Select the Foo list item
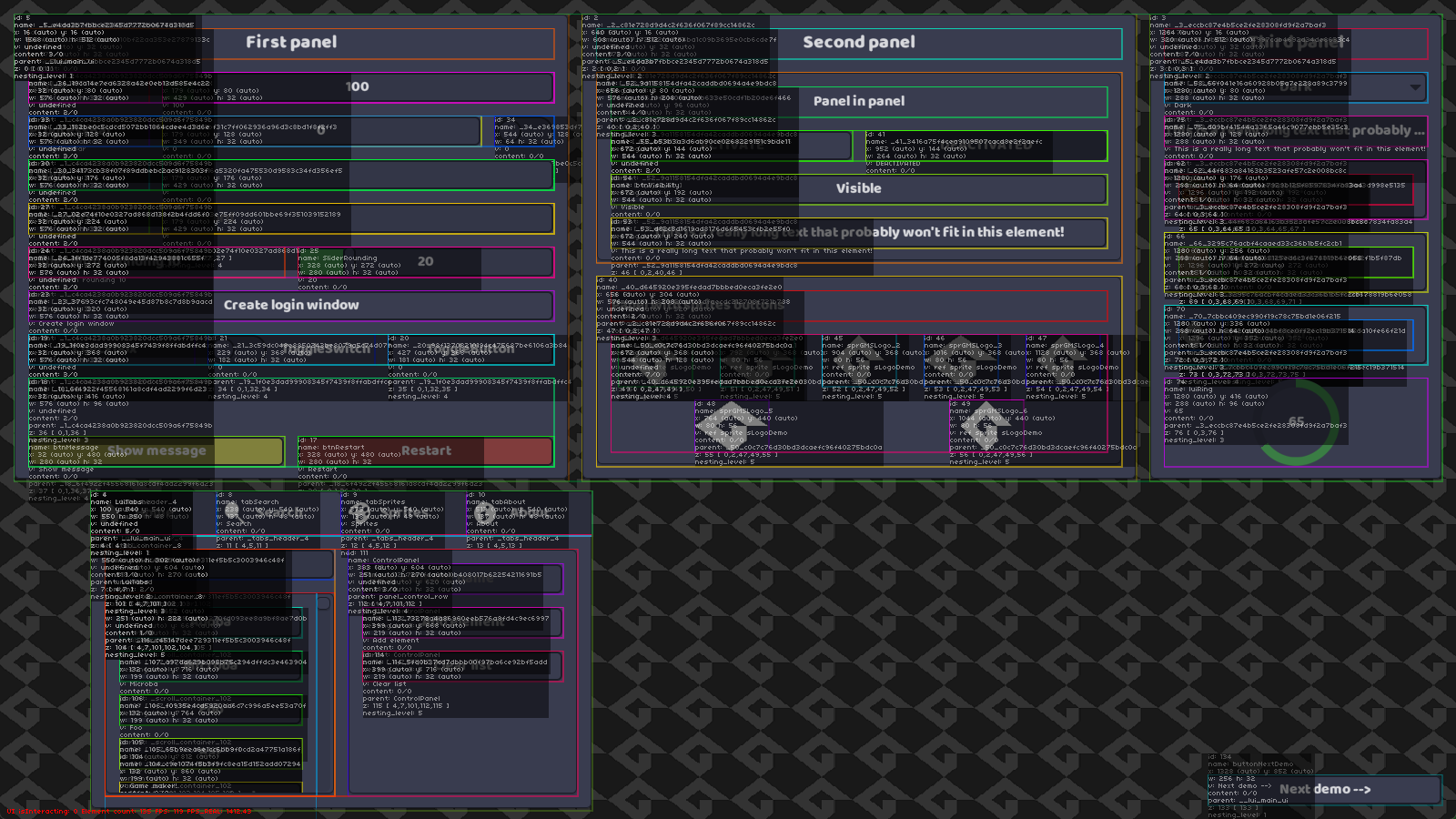This screenshot has height=819, width=1456. [210, 710]
